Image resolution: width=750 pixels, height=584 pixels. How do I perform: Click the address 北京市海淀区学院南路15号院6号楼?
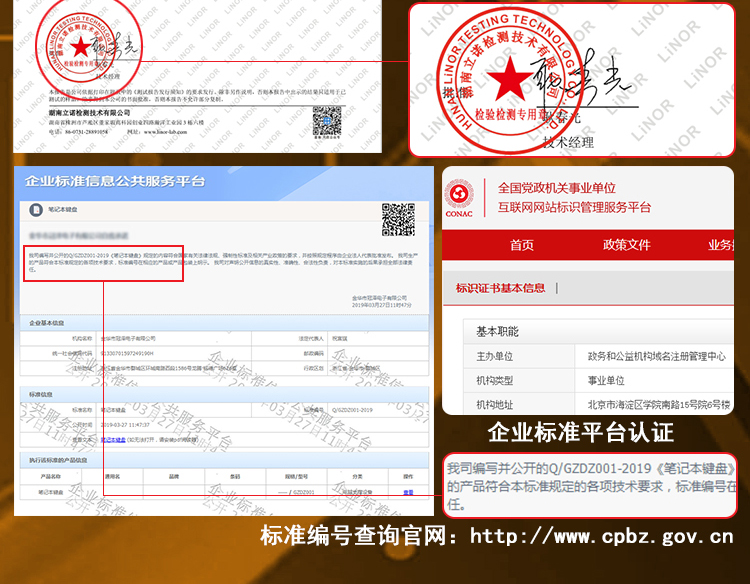(x=659, y=405)
